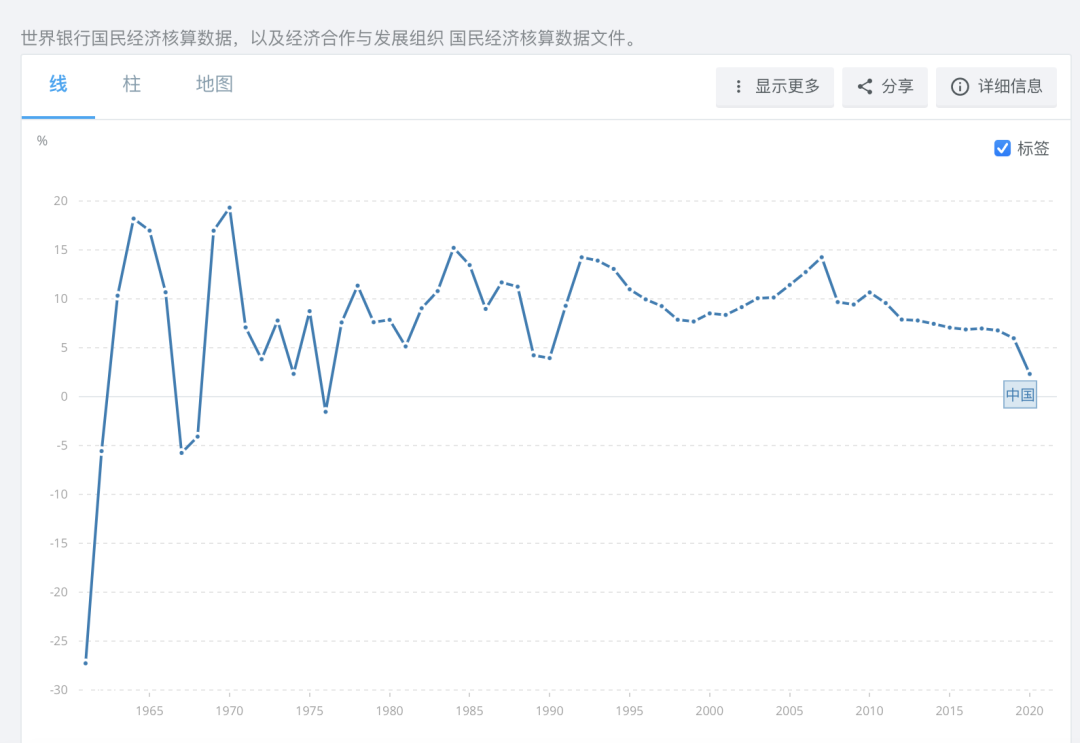The height and width of the screenshot is (743, 1080).
Task: Open the 地图 map tab
Action: [x=214, y=84]
